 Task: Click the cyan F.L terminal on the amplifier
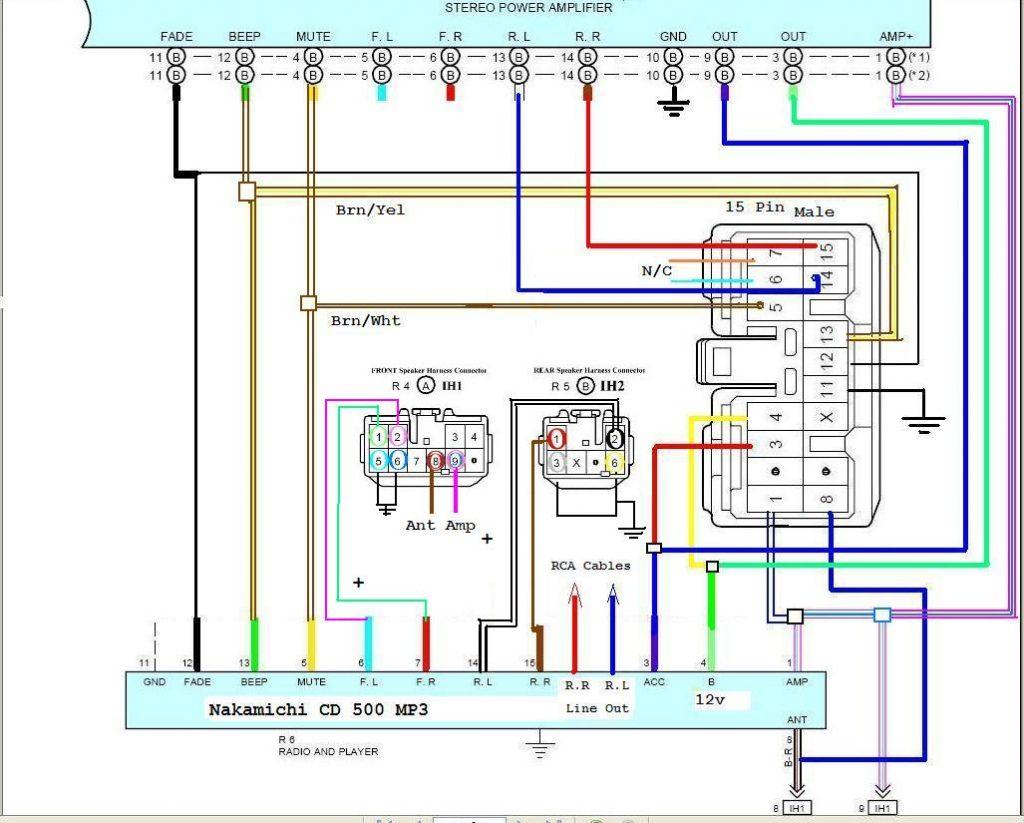(381, 92)
